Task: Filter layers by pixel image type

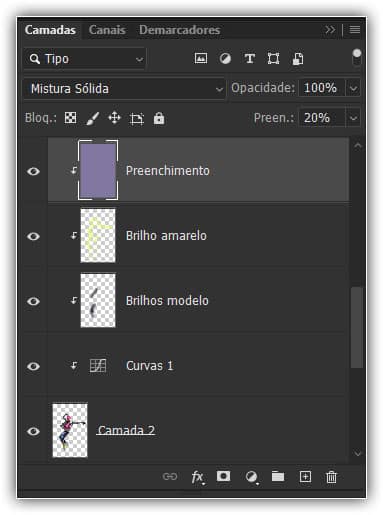Action: 201,58
